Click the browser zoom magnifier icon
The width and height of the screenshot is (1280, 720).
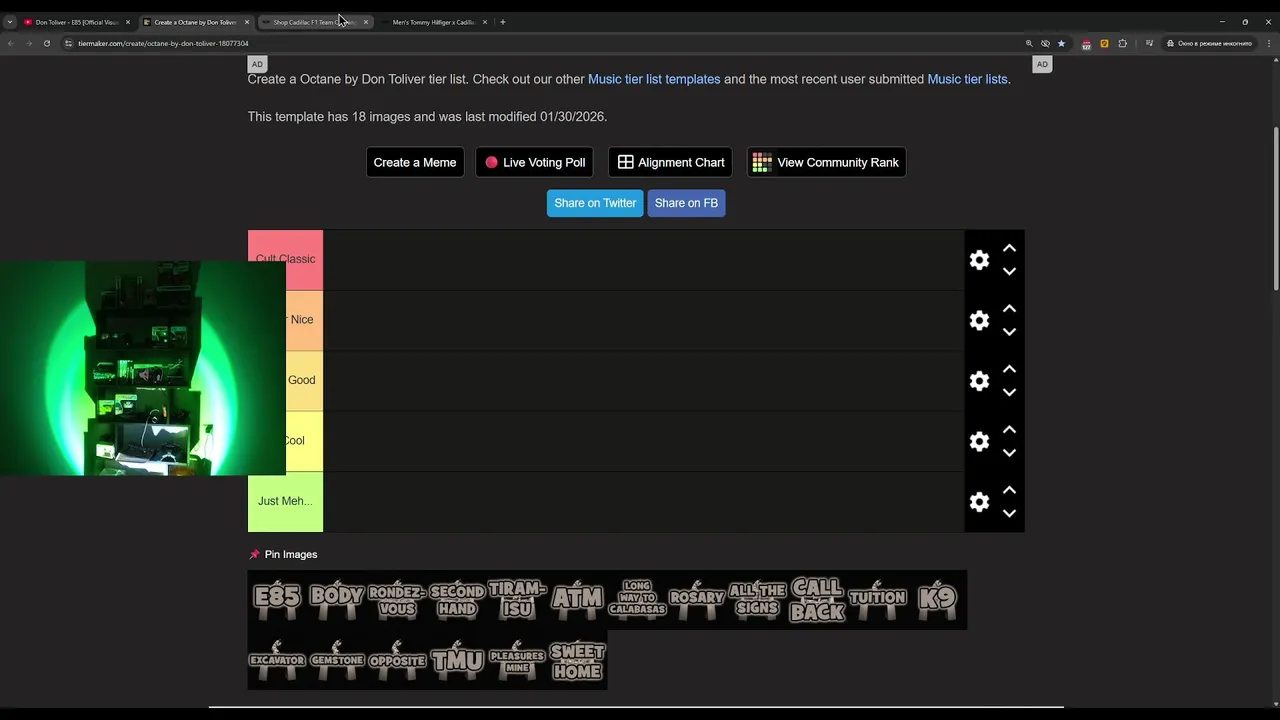[1029, 43]
